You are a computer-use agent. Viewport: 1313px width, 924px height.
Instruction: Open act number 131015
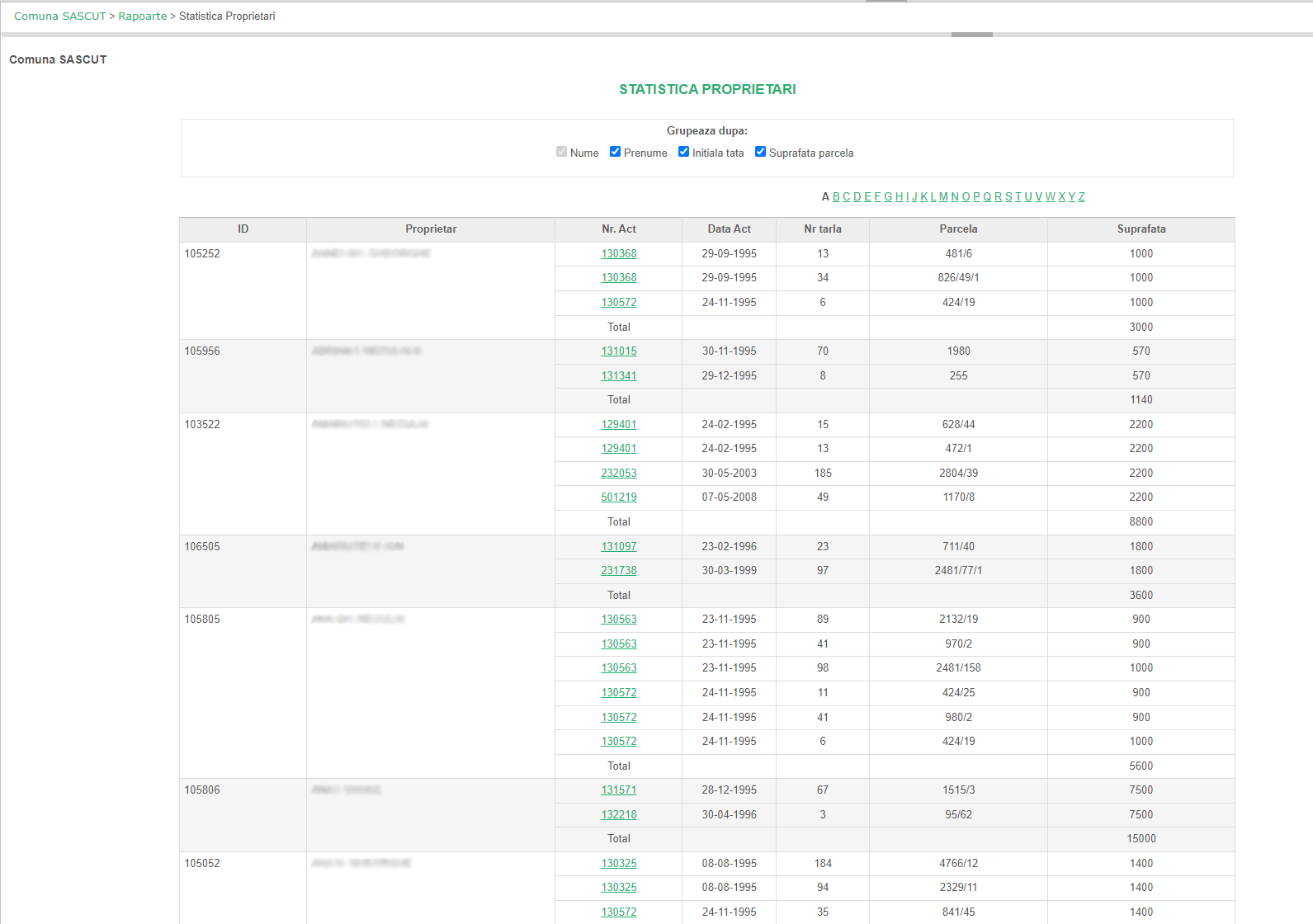coord(619,351)
